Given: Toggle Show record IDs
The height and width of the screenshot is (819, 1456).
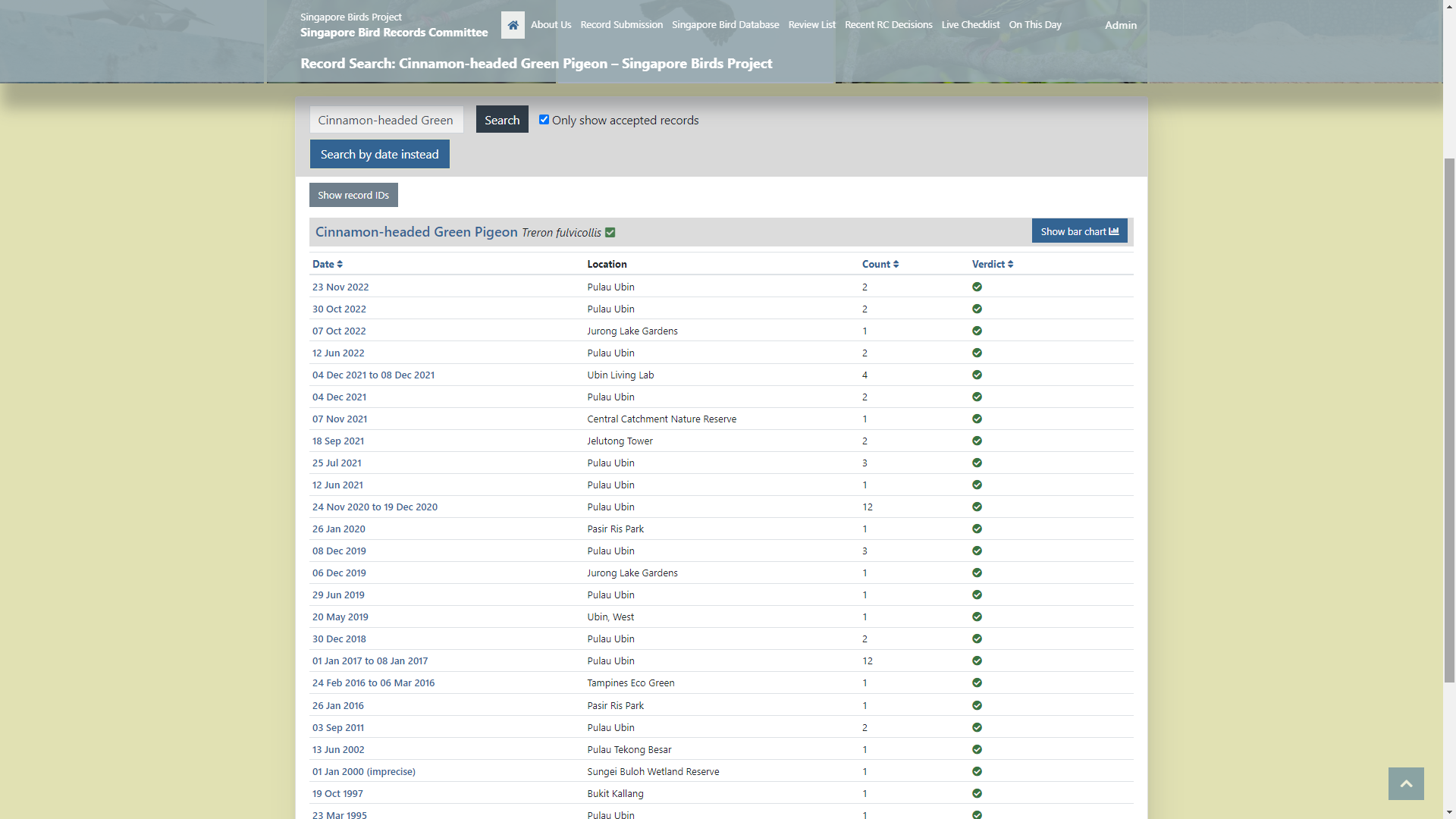Looking at the screenshot, I should (x=353, y=195).
